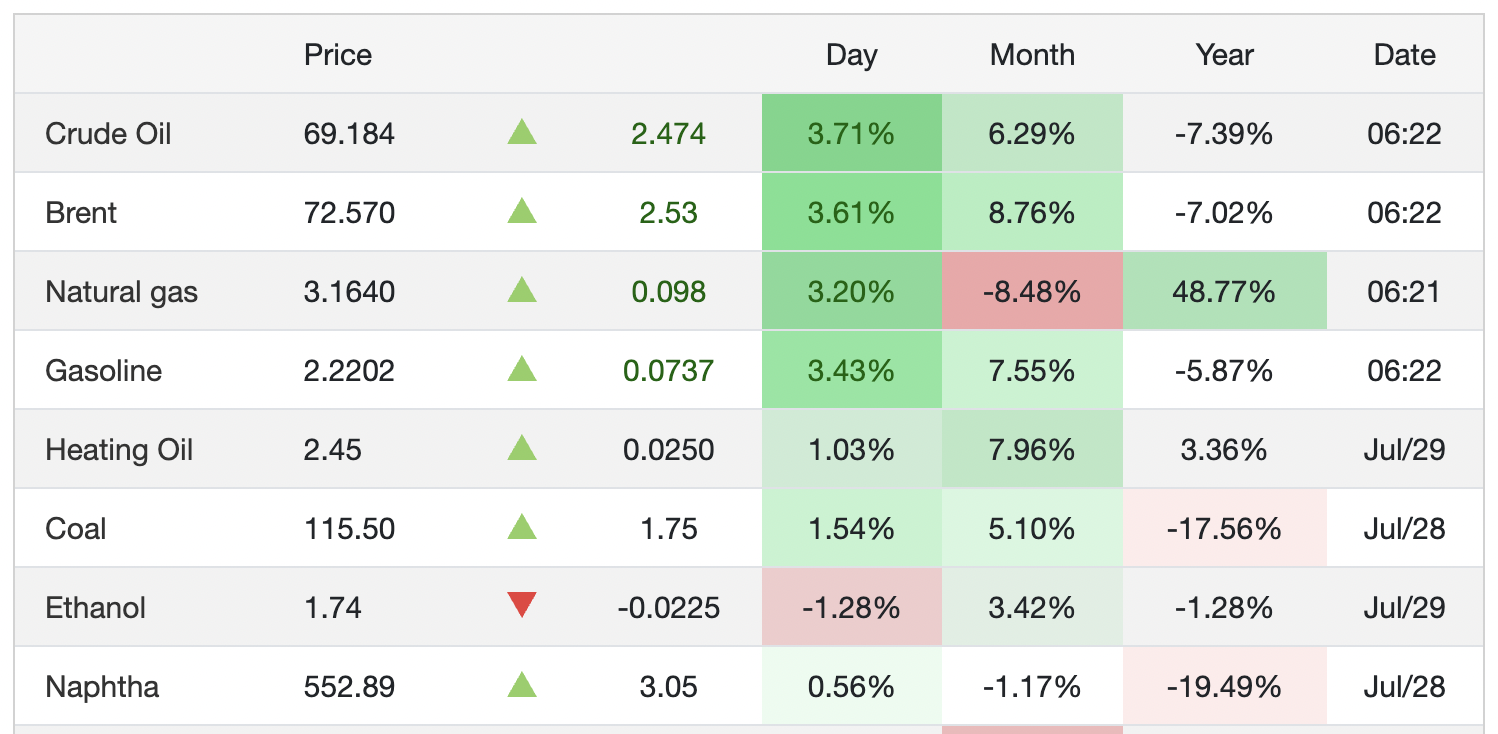This screenshot has height=734, width=1498.
Task: Click the Day column header
Action: (x=852, y=55)
